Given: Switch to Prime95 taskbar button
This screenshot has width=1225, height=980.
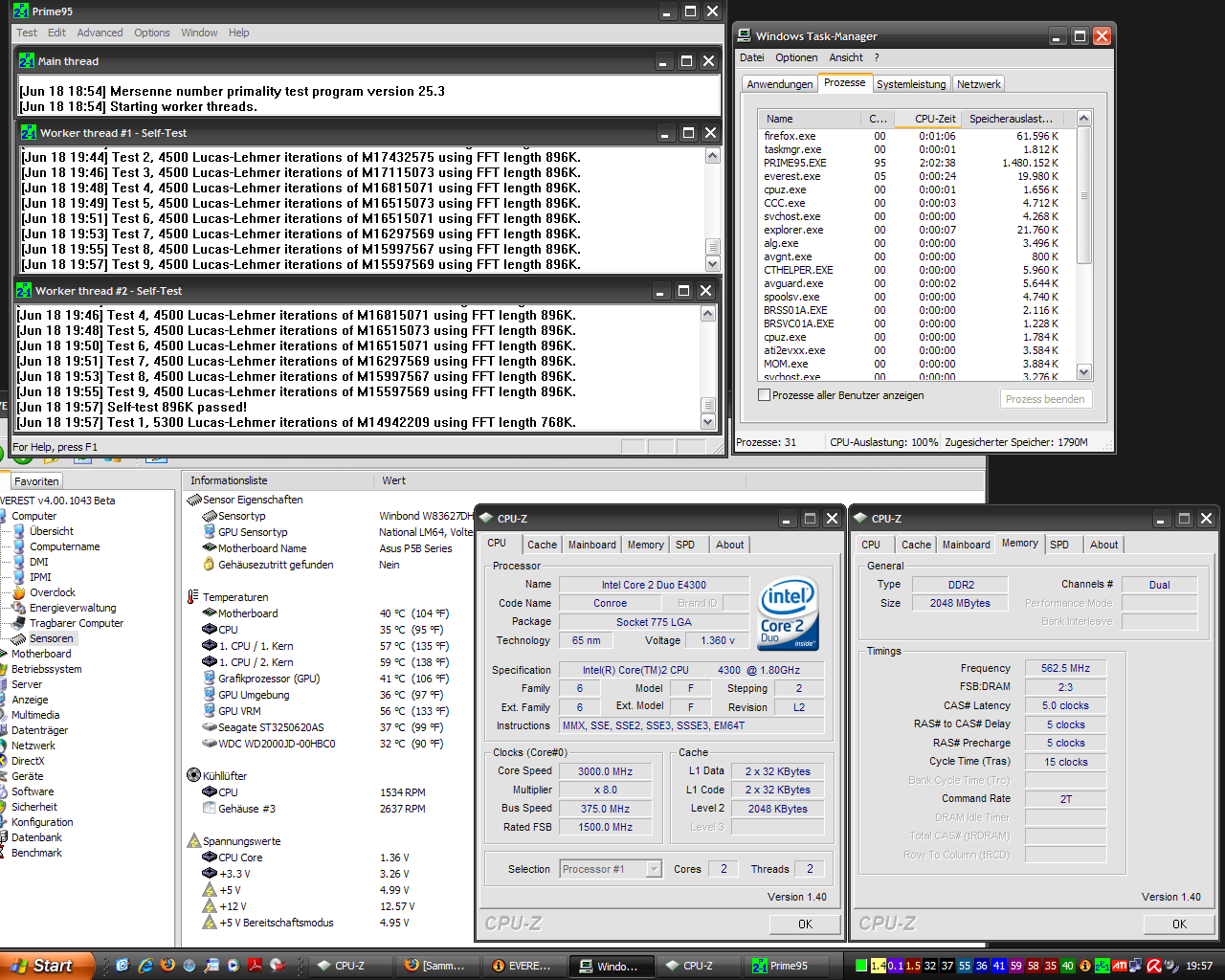Looking at the screenshot, I should (785, 966).
